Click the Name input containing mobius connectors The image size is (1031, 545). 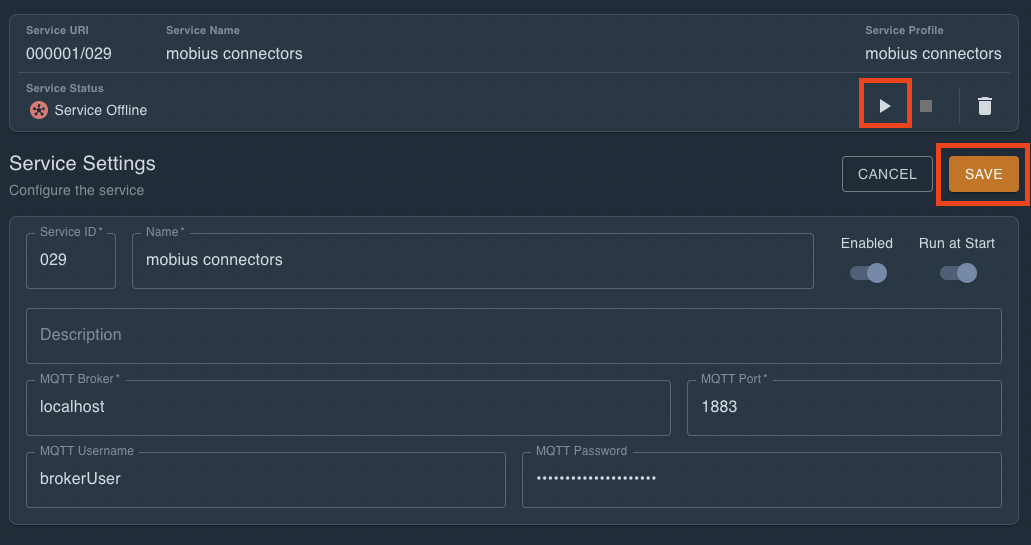click(x=472, y=260)
